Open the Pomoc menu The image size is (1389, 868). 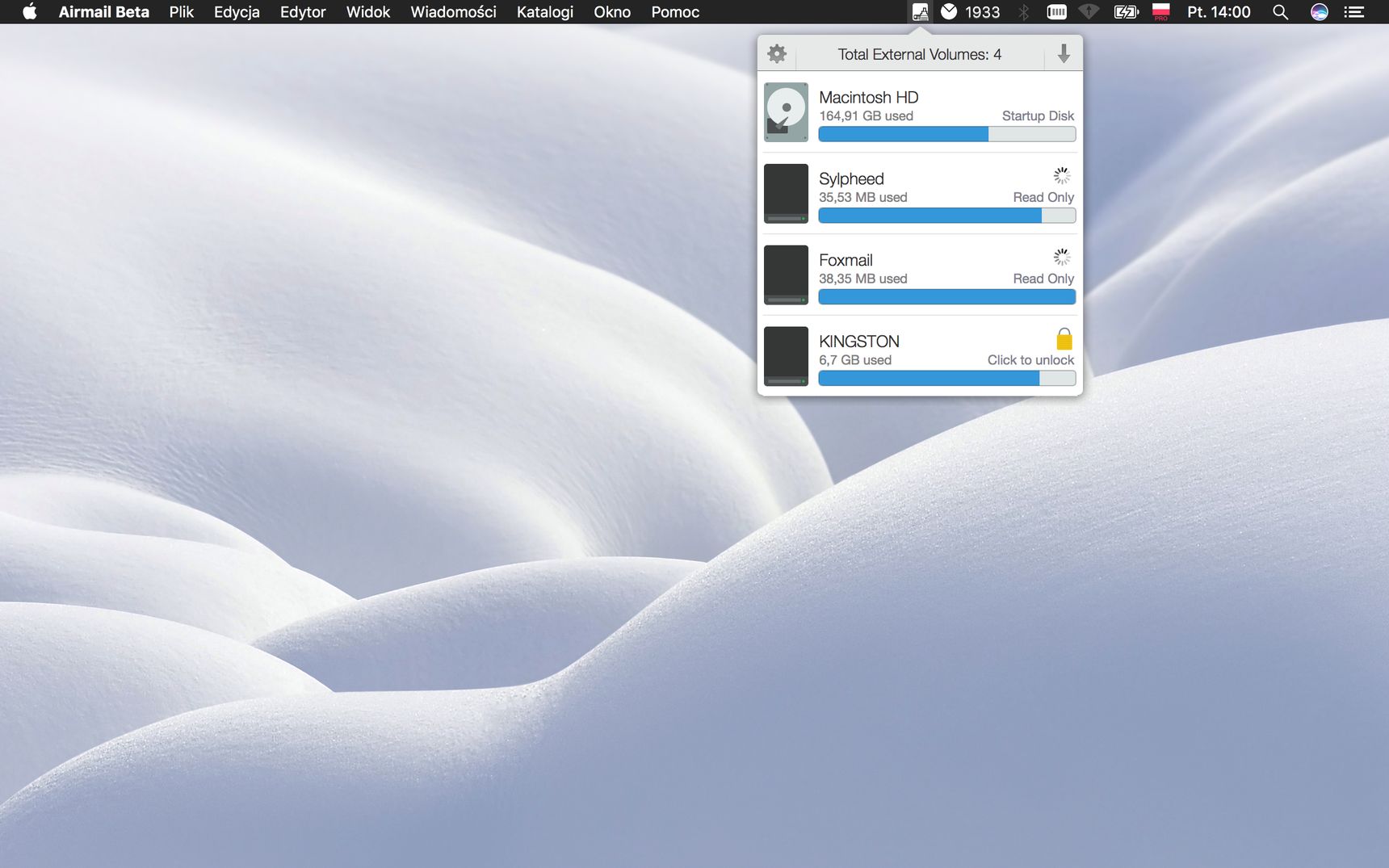675,12
